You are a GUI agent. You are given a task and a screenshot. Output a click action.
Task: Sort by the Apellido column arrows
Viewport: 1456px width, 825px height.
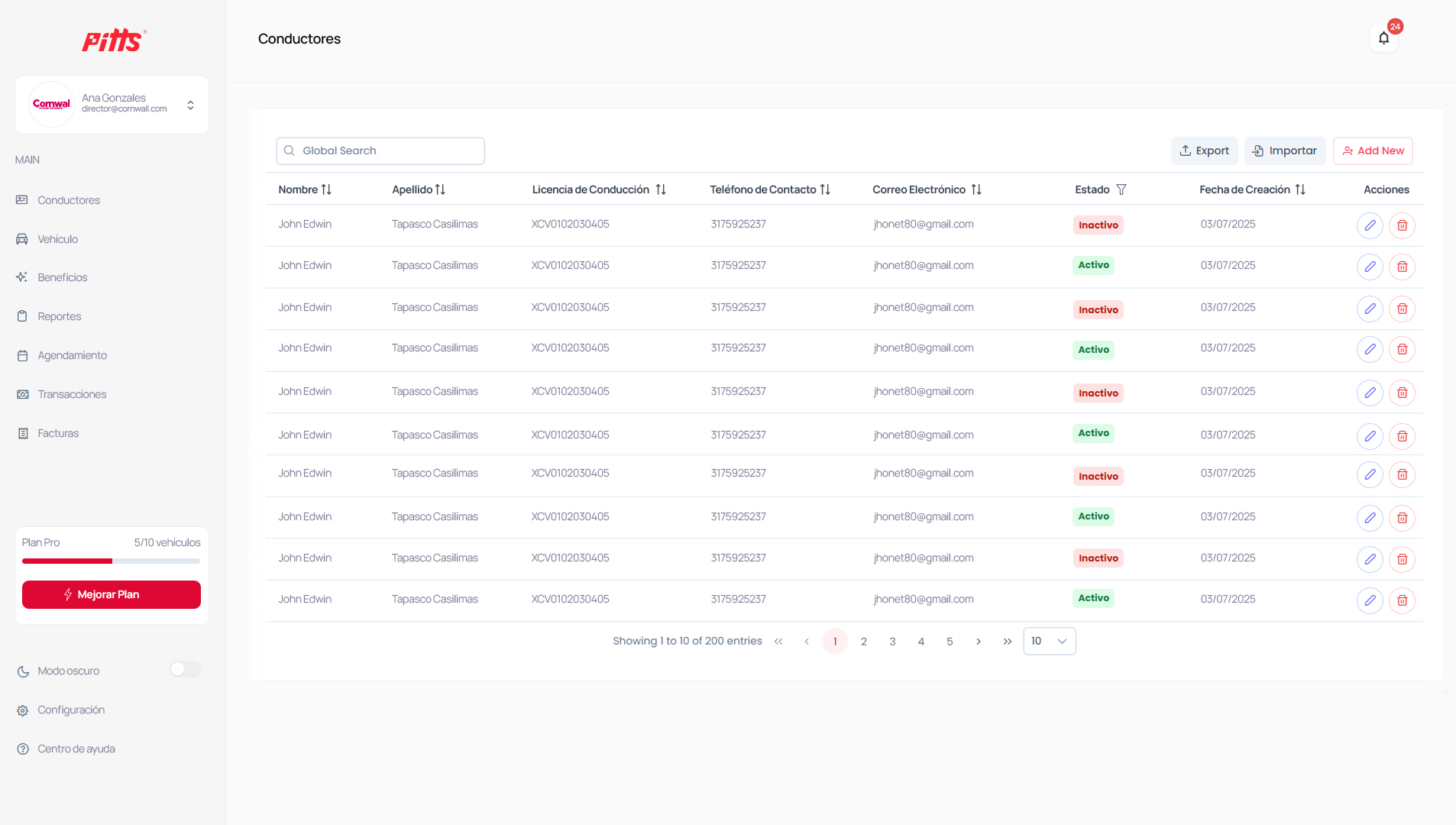point(440,189)
